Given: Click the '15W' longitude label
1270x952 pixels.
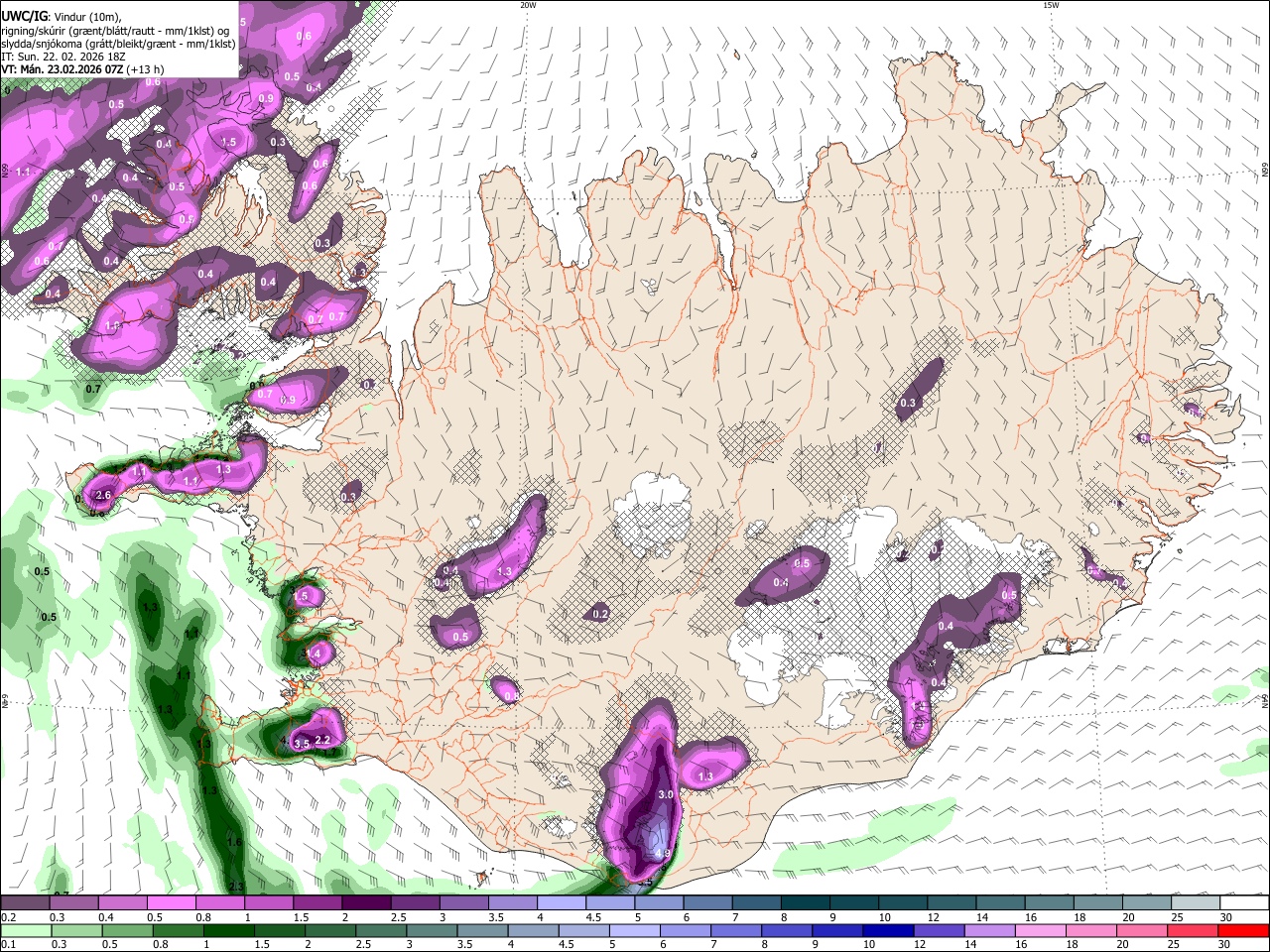Looking at the screenshot, I should click(1051, 5).
